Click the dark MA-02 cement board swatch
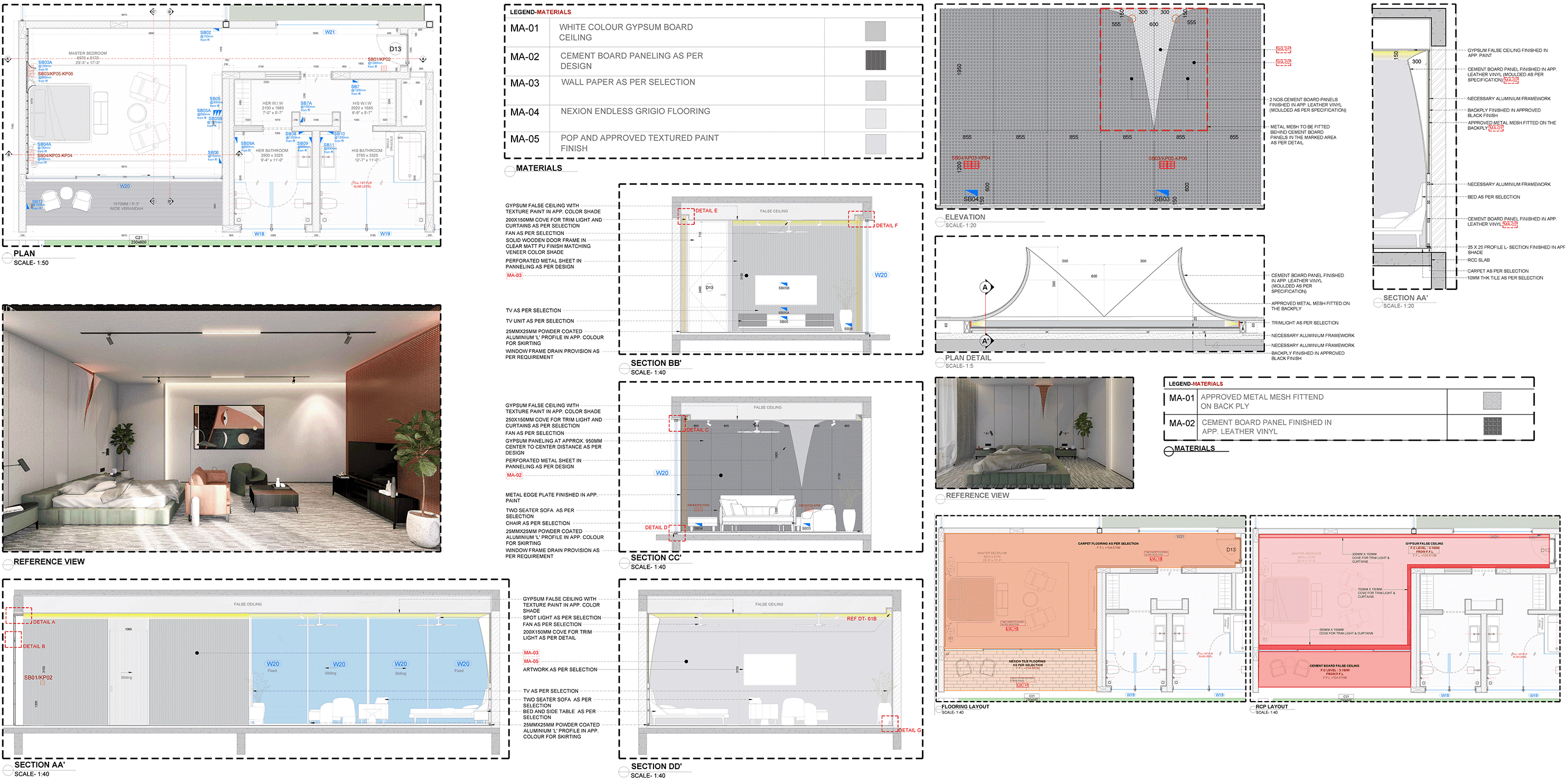 point(875,60)
